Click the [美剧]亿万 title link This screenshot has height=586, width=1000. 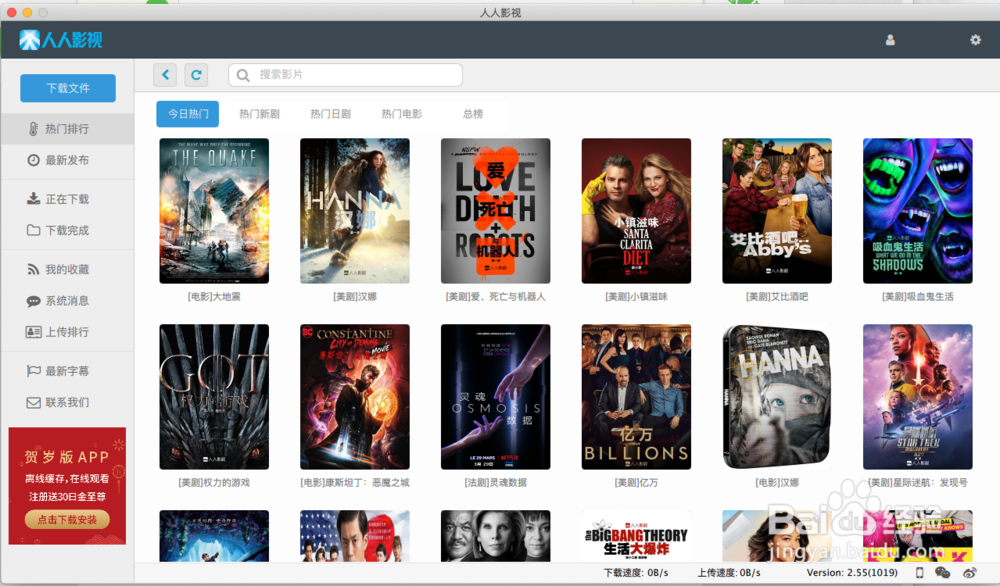[x=636, y=483]
